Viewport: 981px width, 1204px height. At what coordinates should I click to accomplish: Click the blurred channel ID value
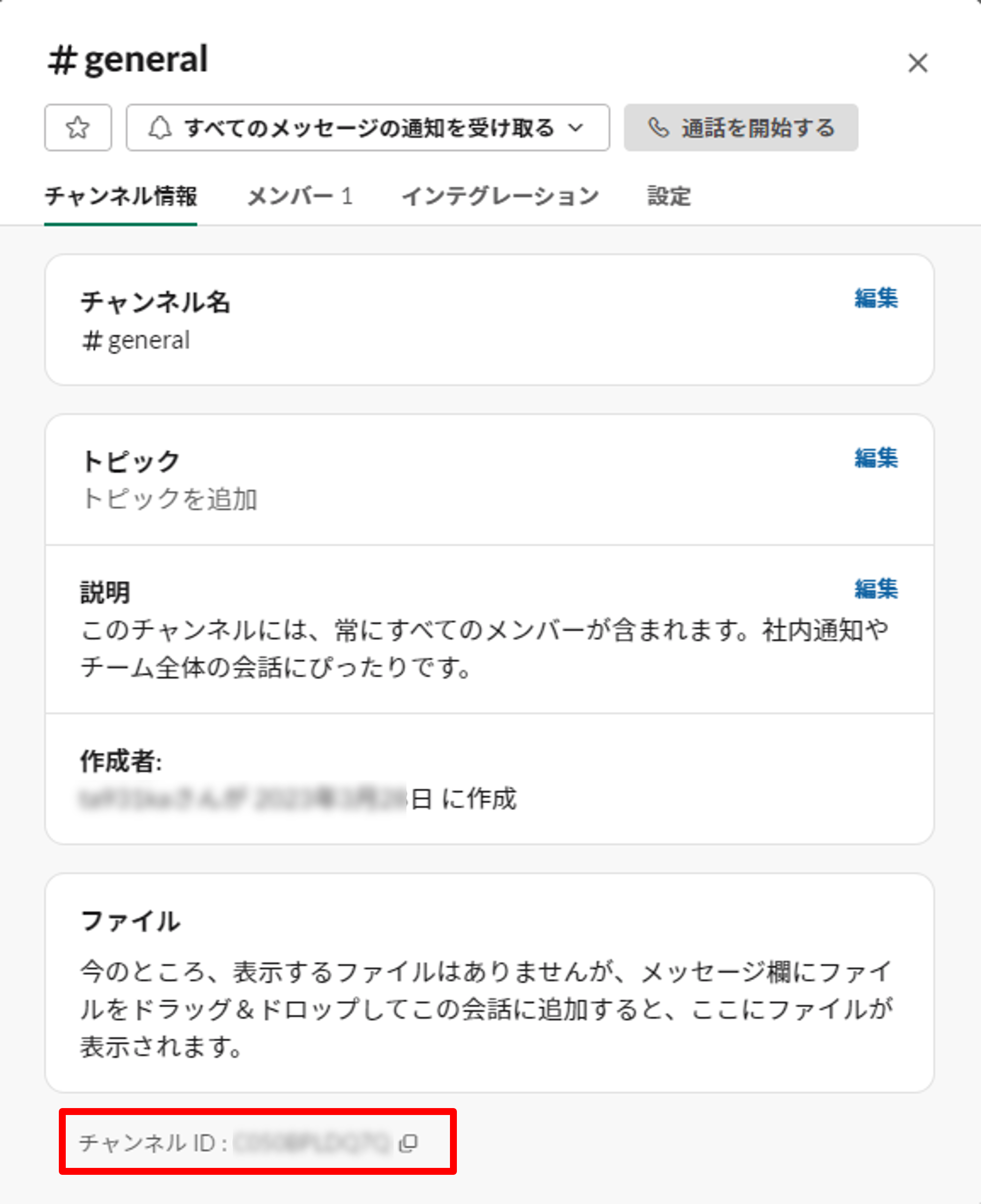[312, 1142]
